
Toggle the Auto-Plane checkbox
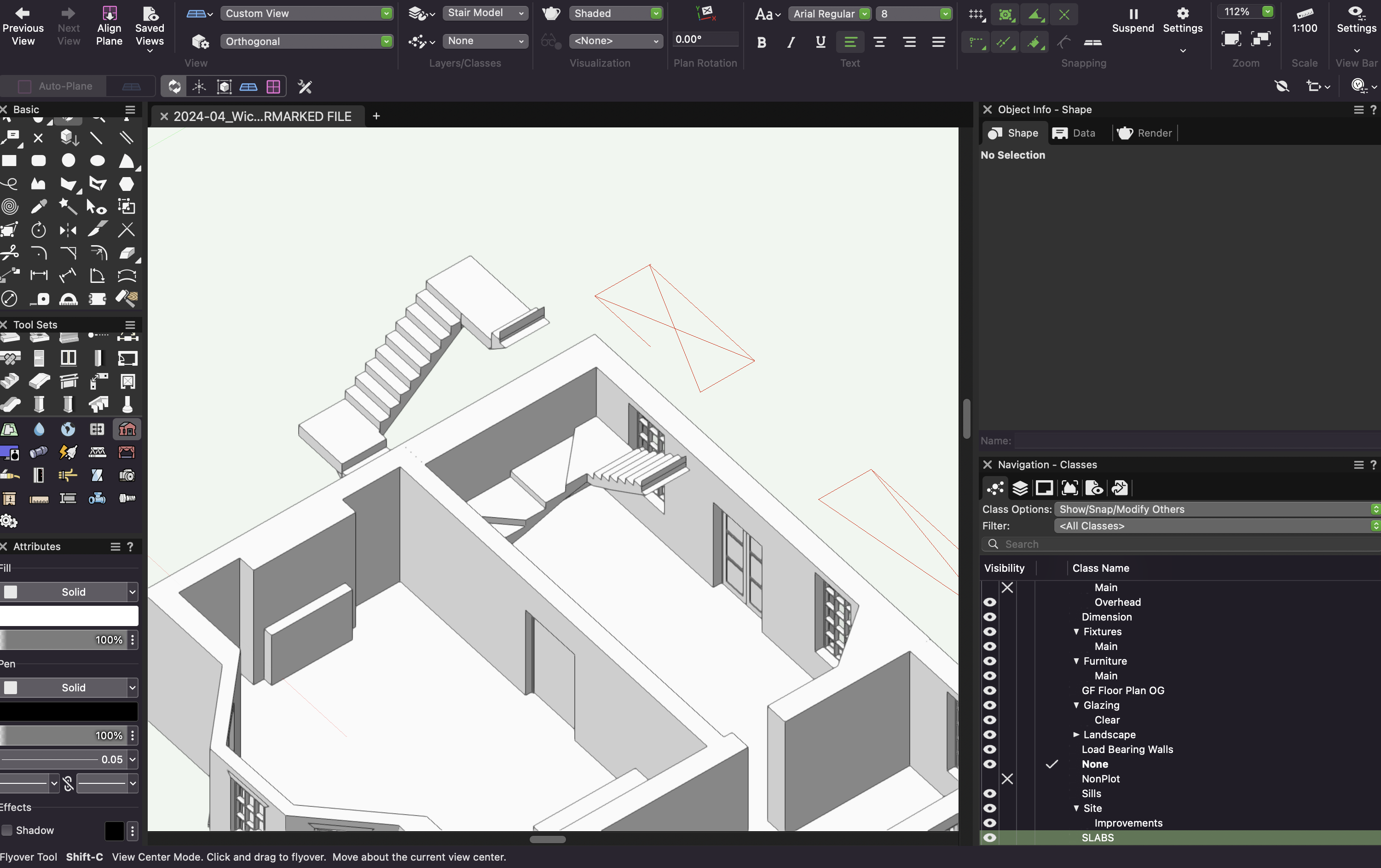point(24,86)
